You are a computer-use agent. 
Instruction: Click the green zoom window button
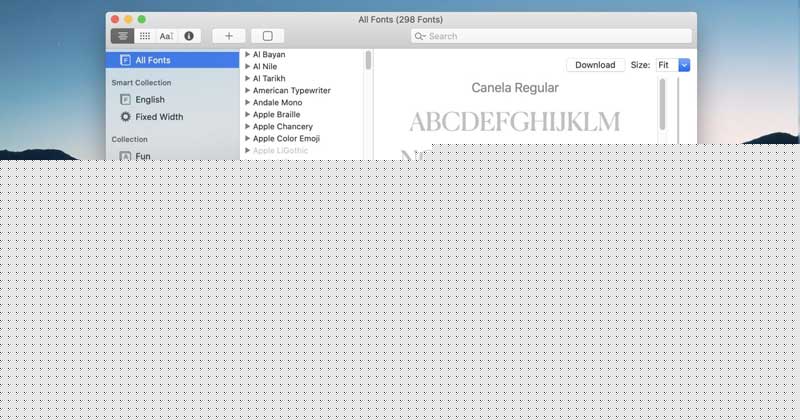[142, 19]
